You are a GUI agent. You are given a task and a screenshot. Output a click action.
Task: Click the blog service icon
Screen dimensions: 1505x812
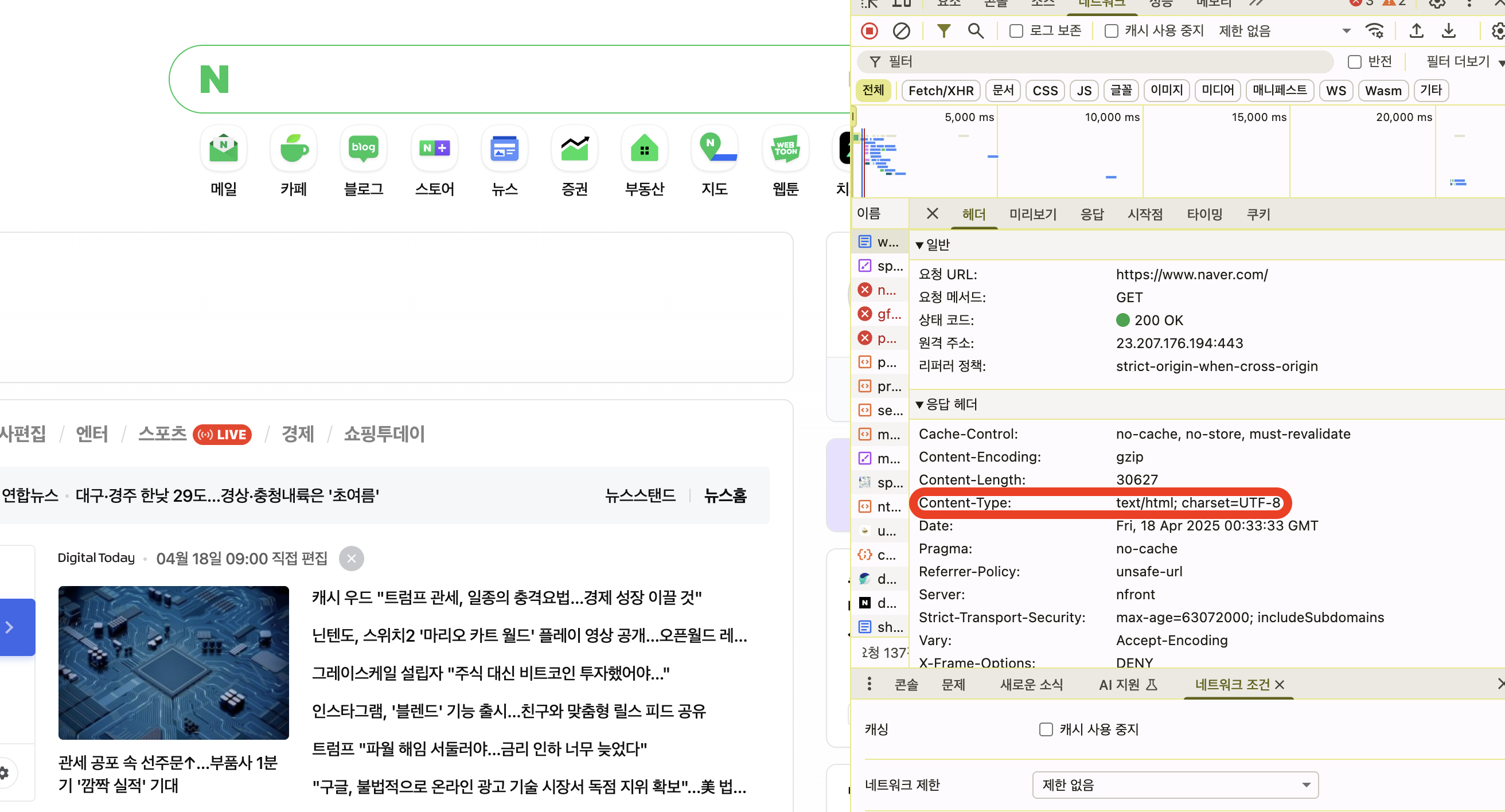coord(364,149)
